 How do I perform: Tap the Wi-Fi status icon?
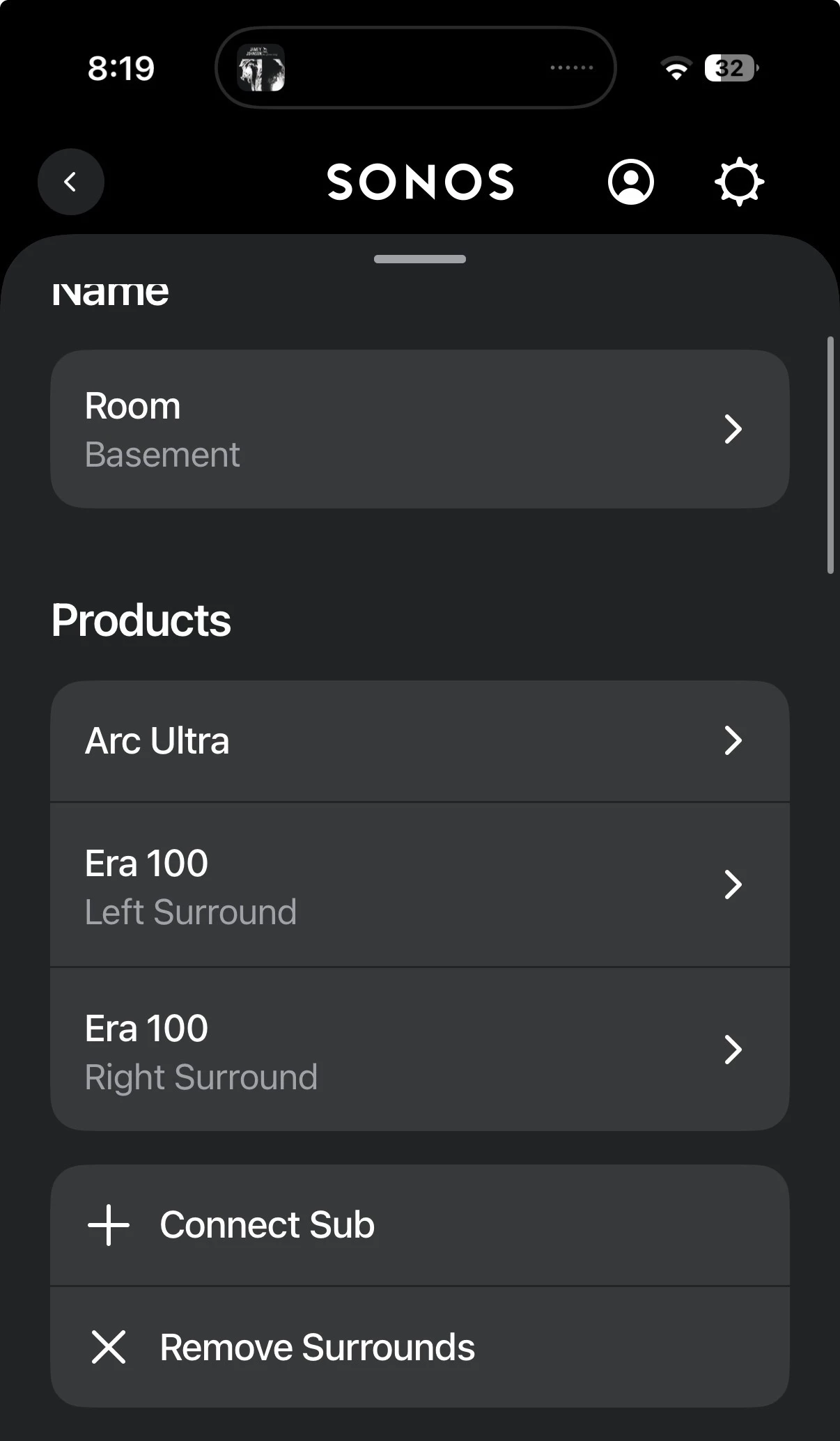[x=676, y=68]
